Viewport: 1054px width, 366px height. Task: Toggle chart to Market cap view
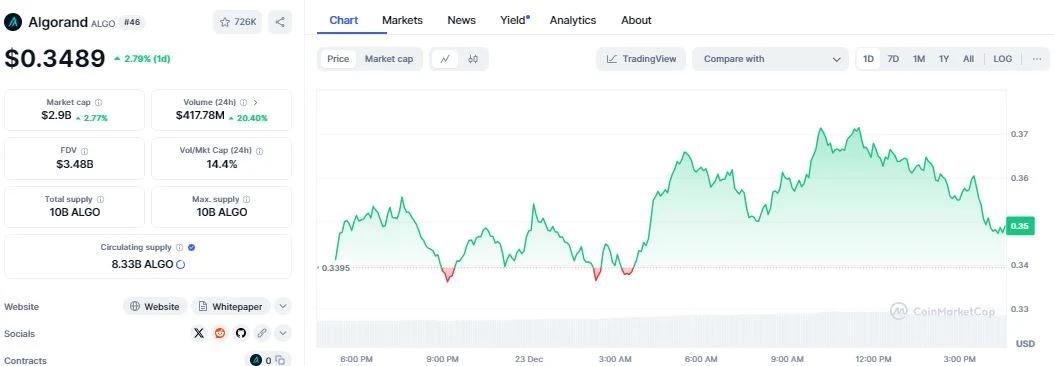[389, 59]
